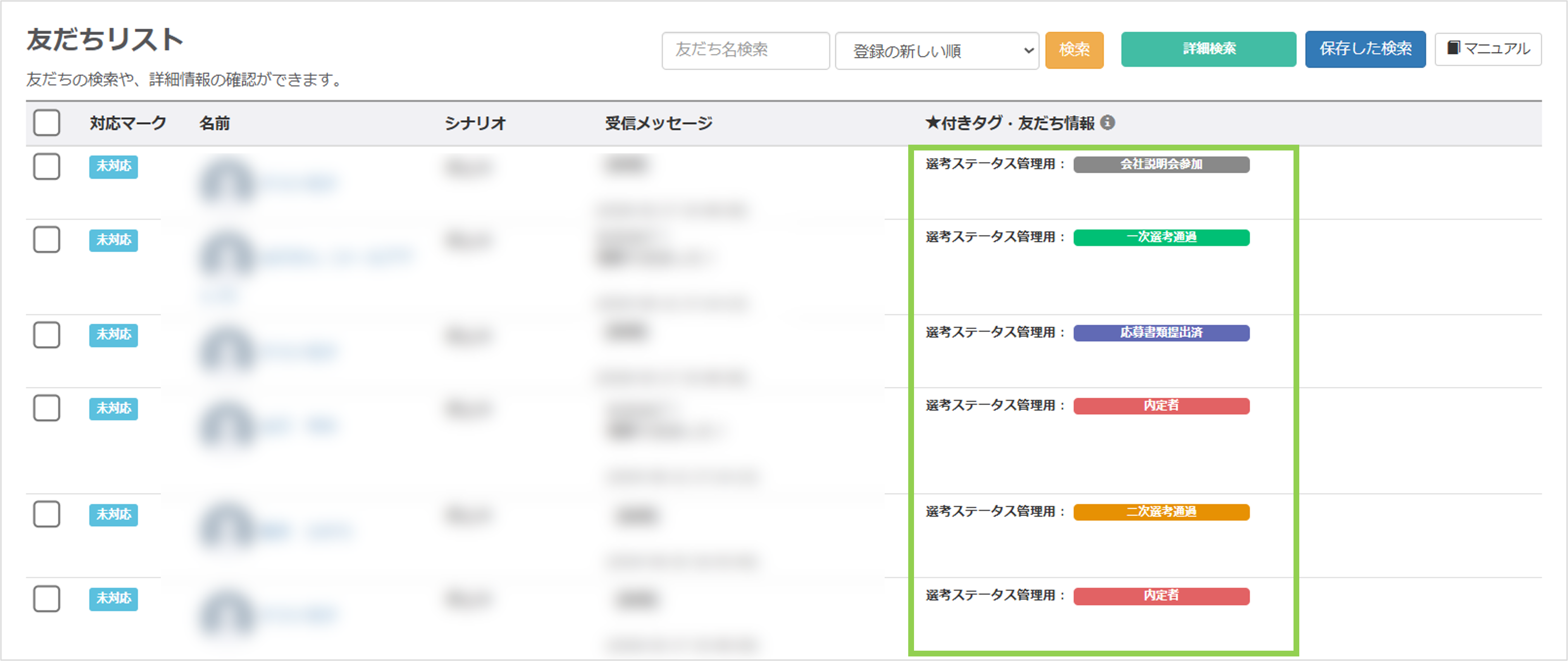Viewport: 1568px width, 661px height.
Task: Click the orange 二次選考通過 tag
Action: 1161,512
